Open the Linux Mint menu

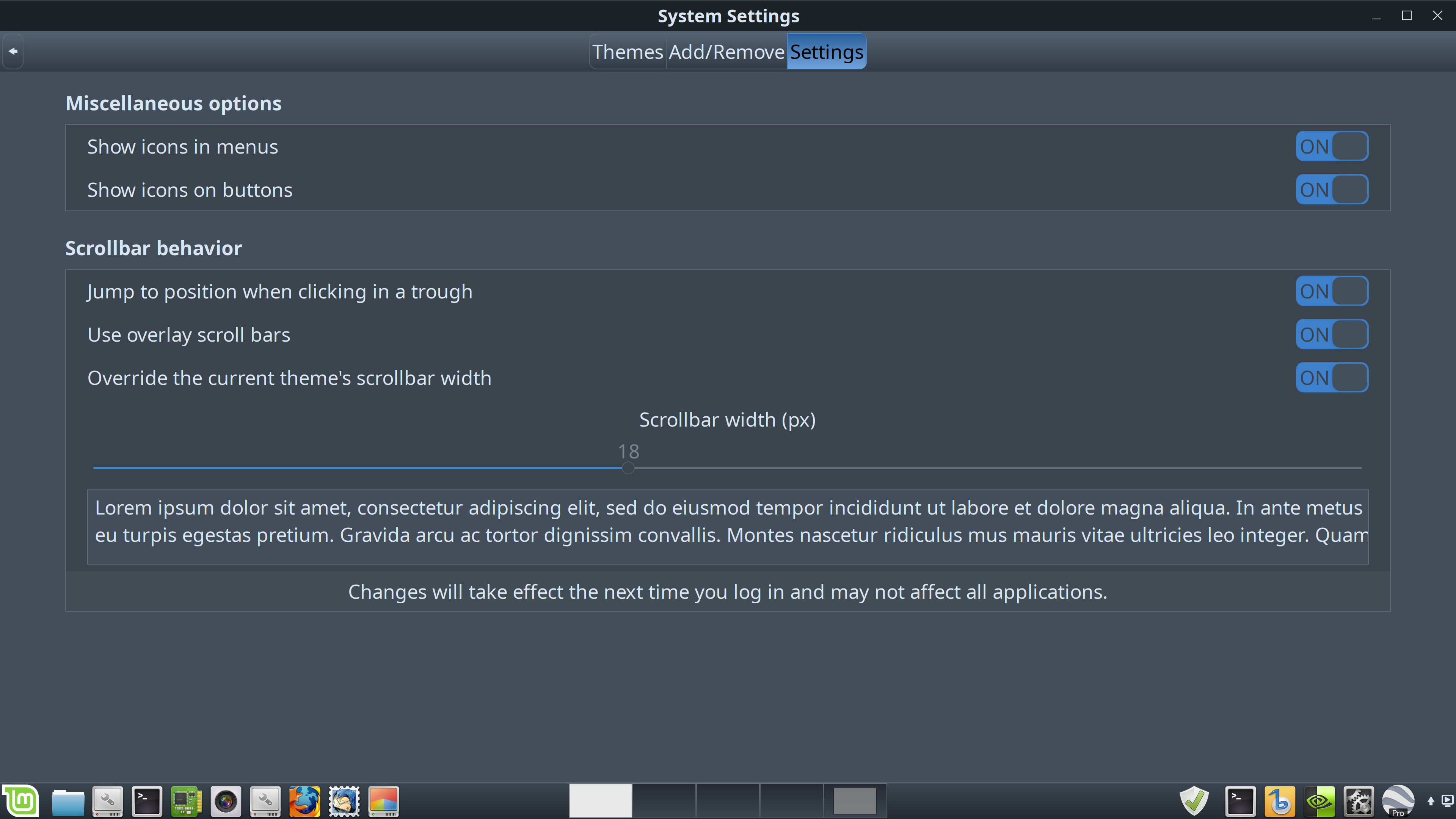(21, 801)
